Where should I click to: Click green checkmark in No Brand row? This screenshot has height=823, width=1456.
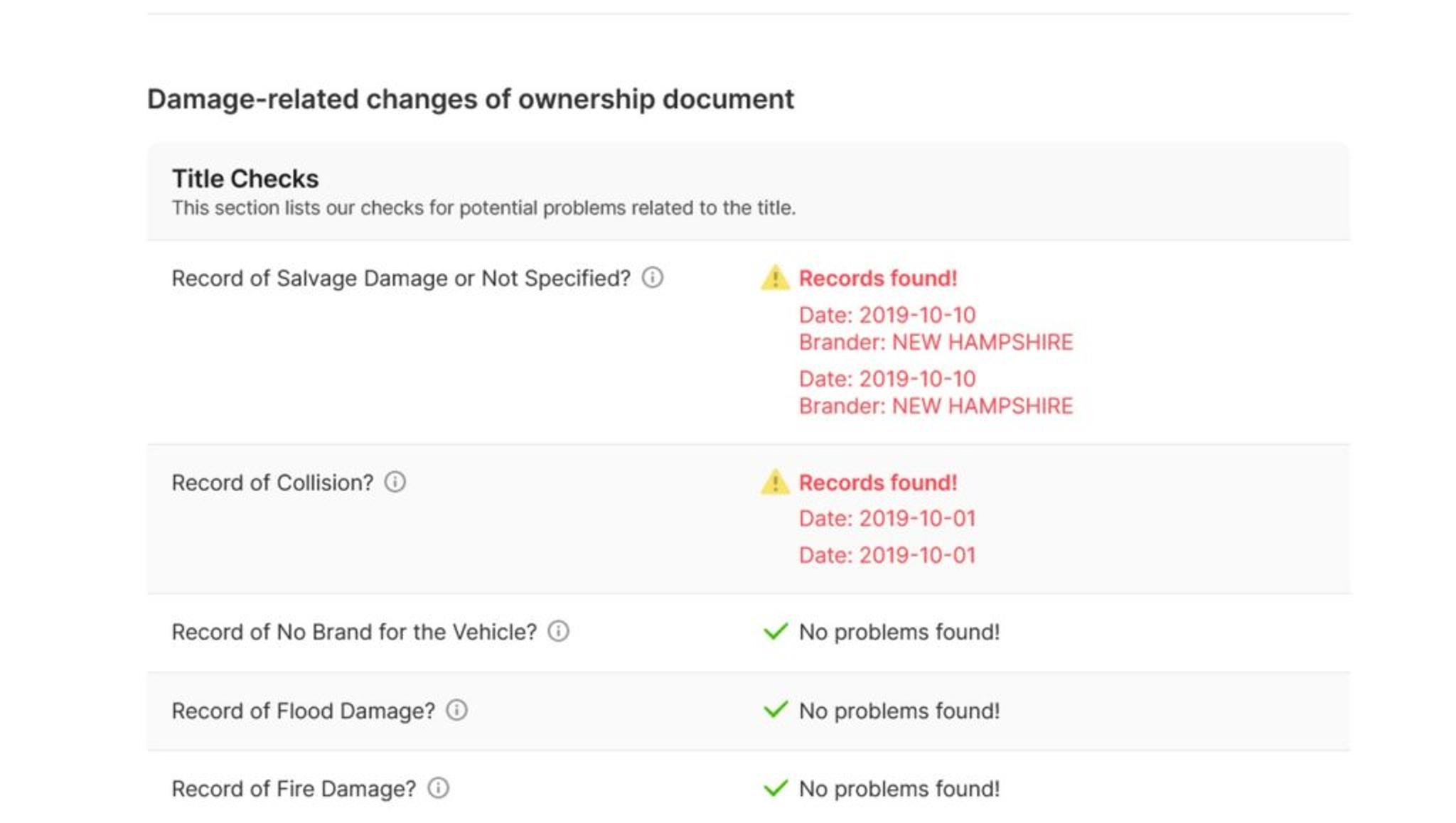click(x=775, y=632)
